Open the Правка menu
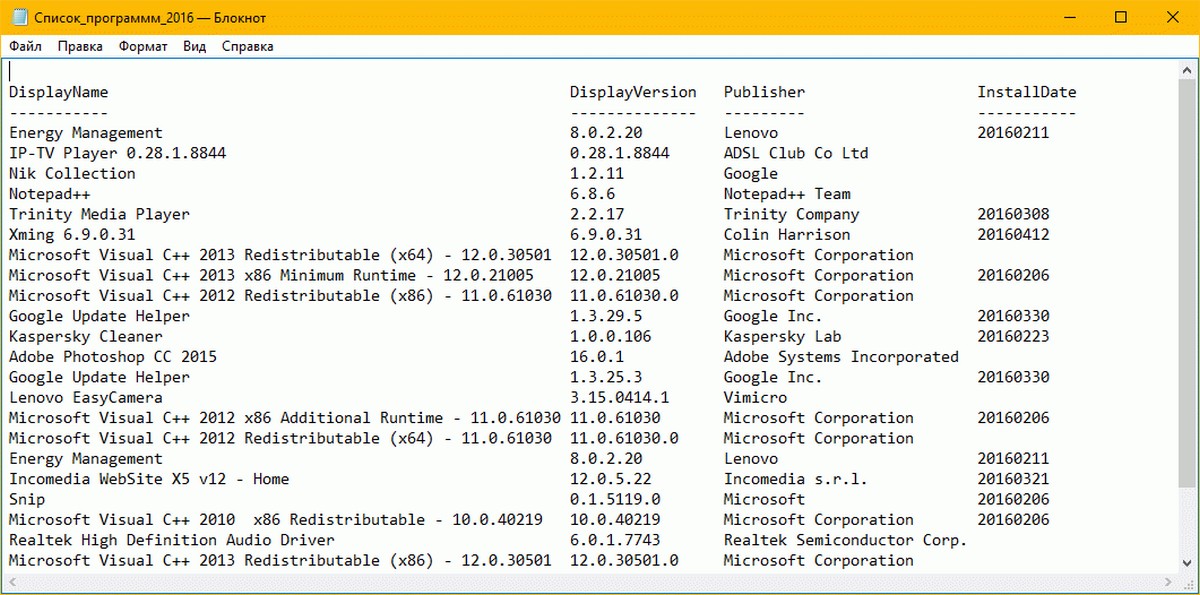 click(80, 46)
